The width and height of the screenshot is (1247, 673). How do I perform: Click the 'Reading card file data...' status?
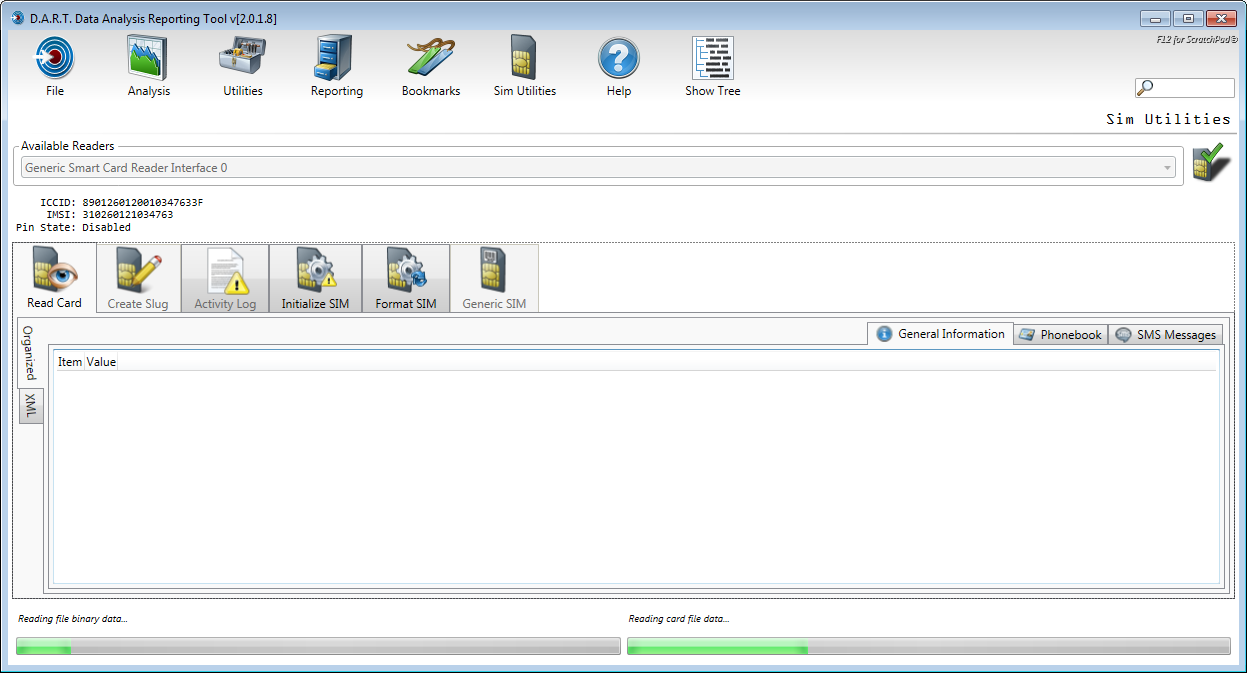679,619
